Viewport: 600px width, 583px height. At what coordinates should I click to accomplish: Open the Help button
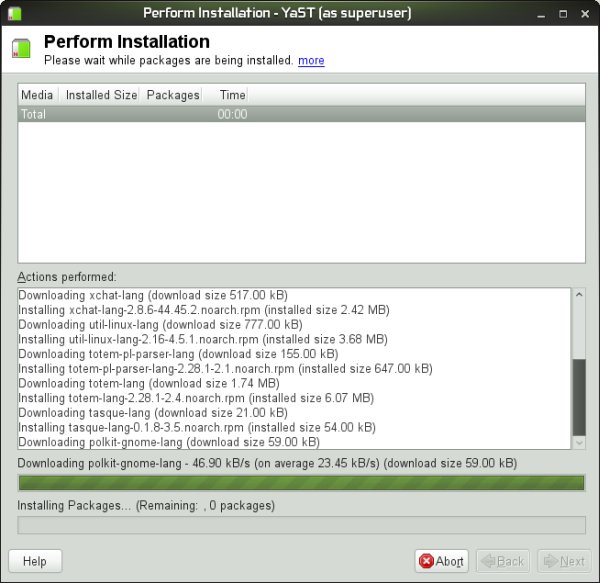point(35,561)
